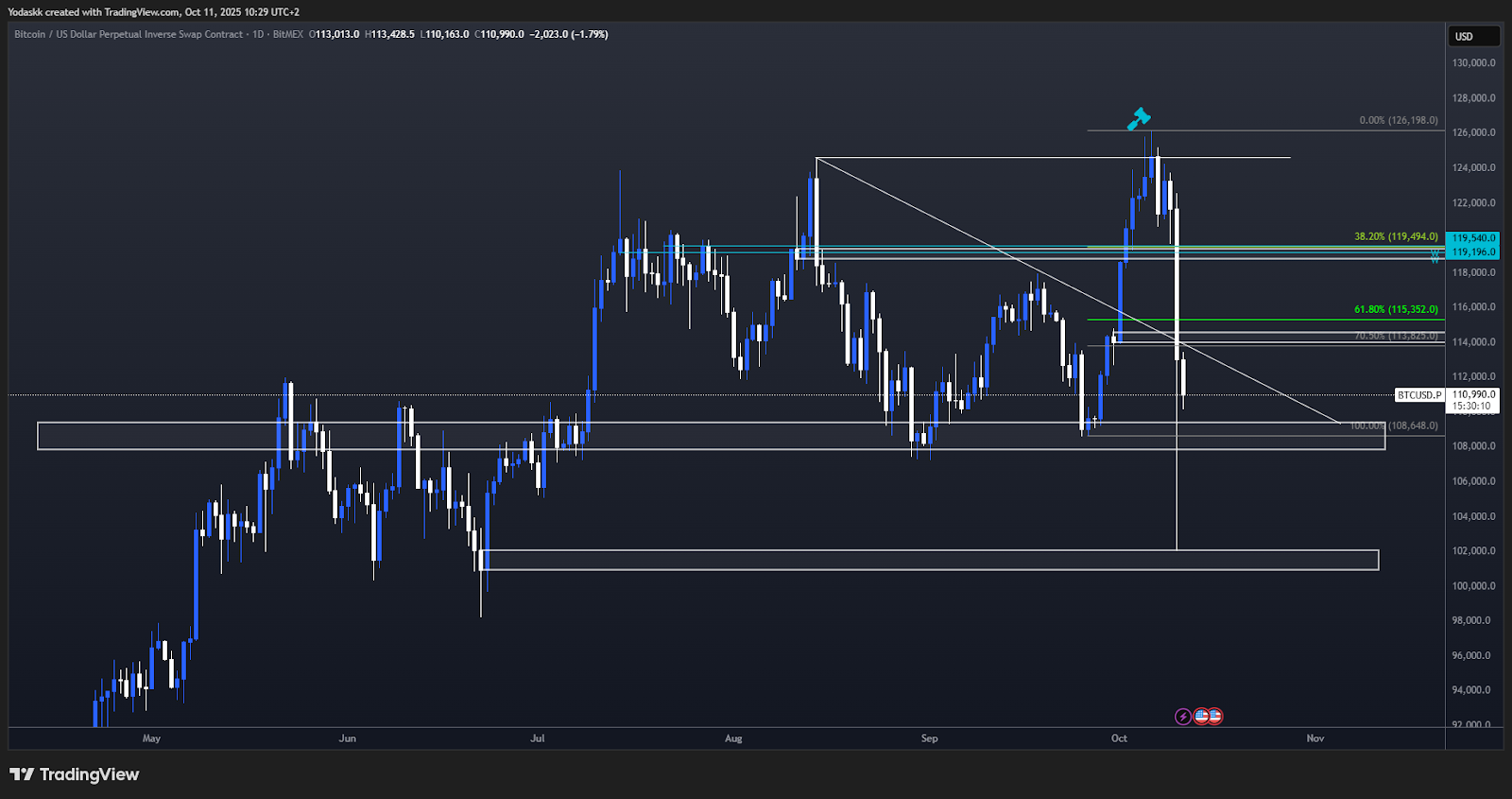The image size is (1512, 799).
Task: Click the 94,000.0 price axis label
Action: (1473, 690)
